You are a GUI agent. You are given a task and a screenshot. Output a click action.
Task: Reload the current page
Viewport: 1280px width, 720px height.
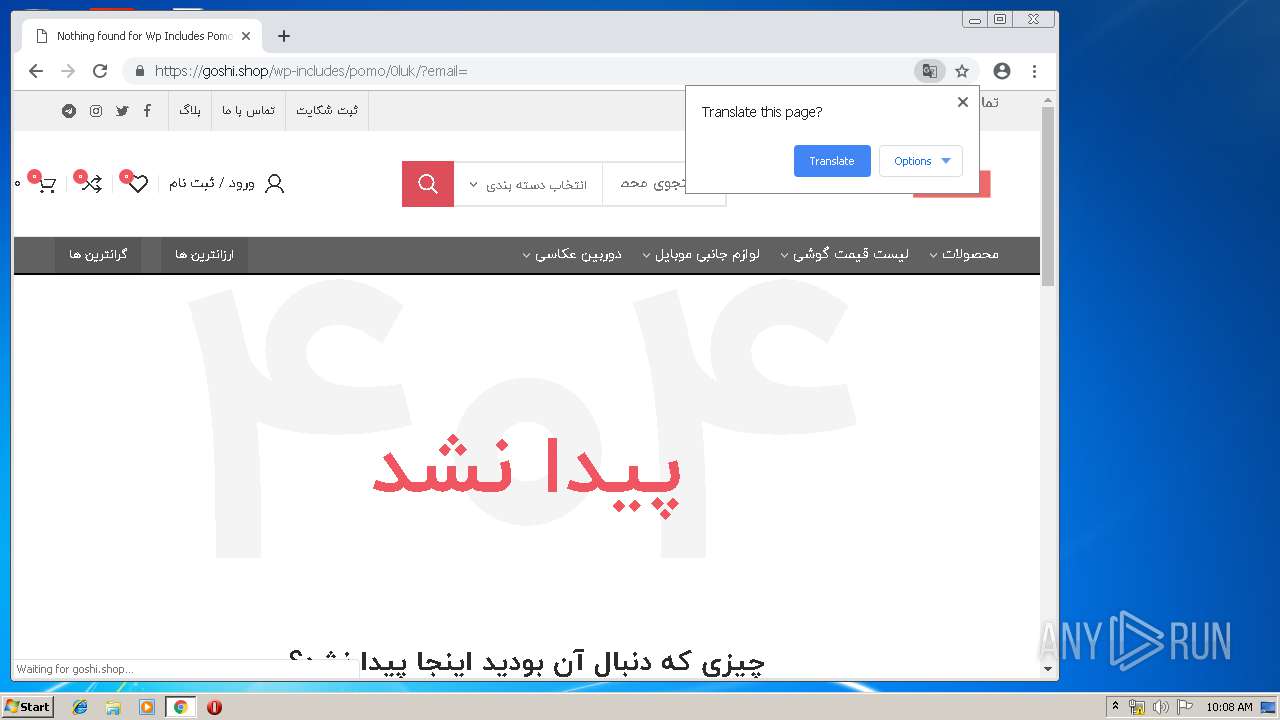(x=100, y=71)
